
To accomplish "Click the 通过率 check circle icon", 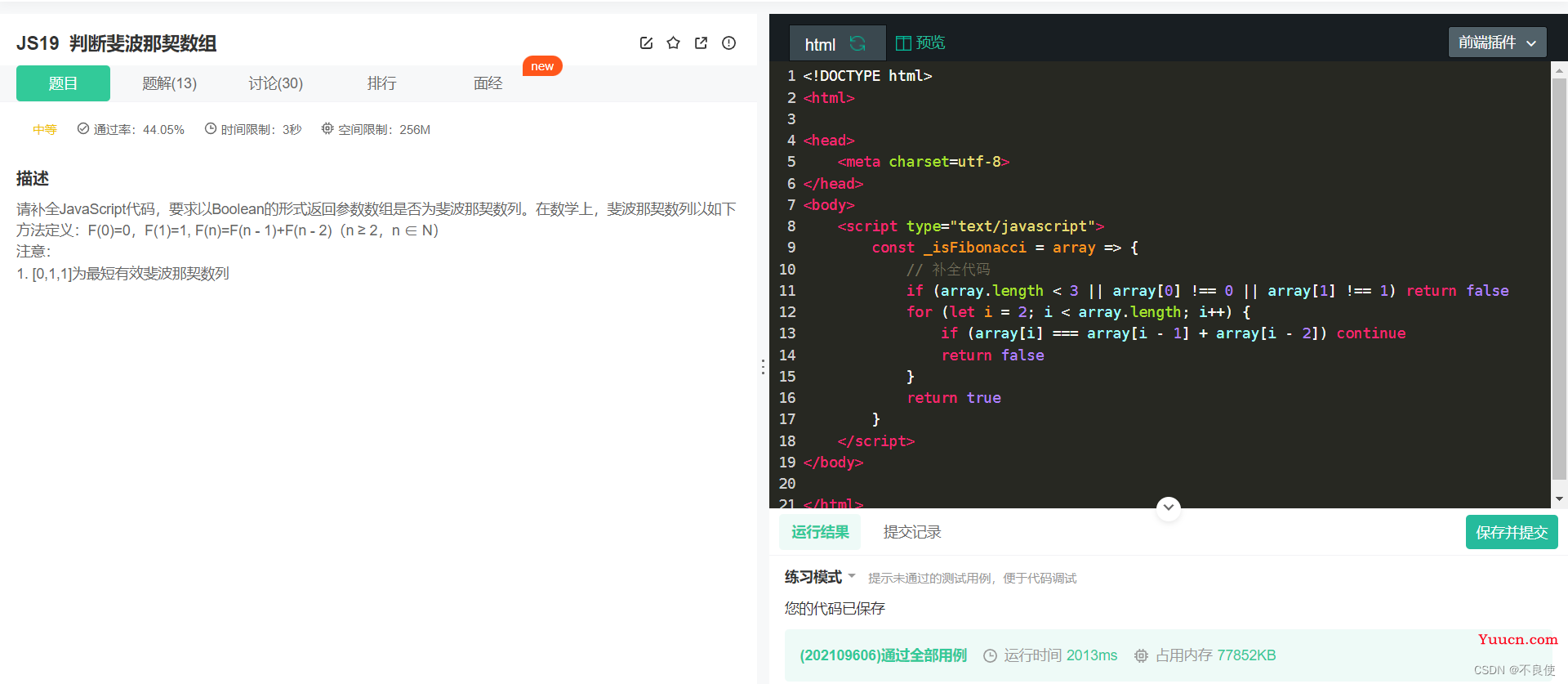I will click(x=83, y=128).
